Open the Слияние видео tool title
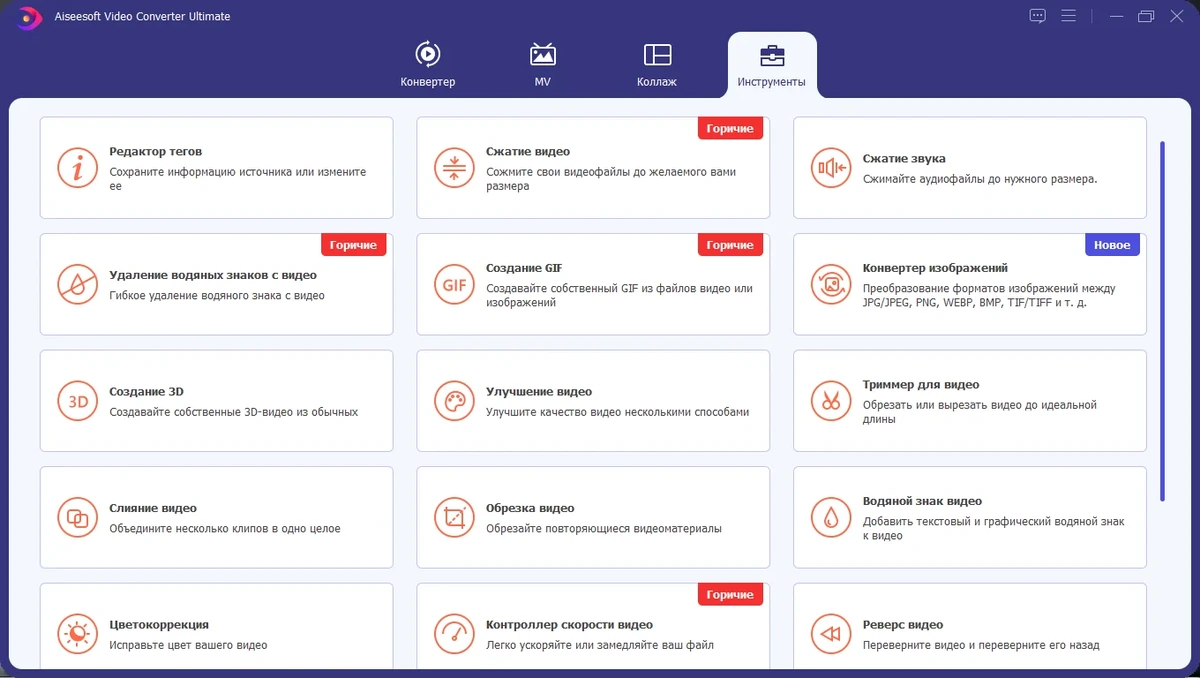 [x=153, y=508]
